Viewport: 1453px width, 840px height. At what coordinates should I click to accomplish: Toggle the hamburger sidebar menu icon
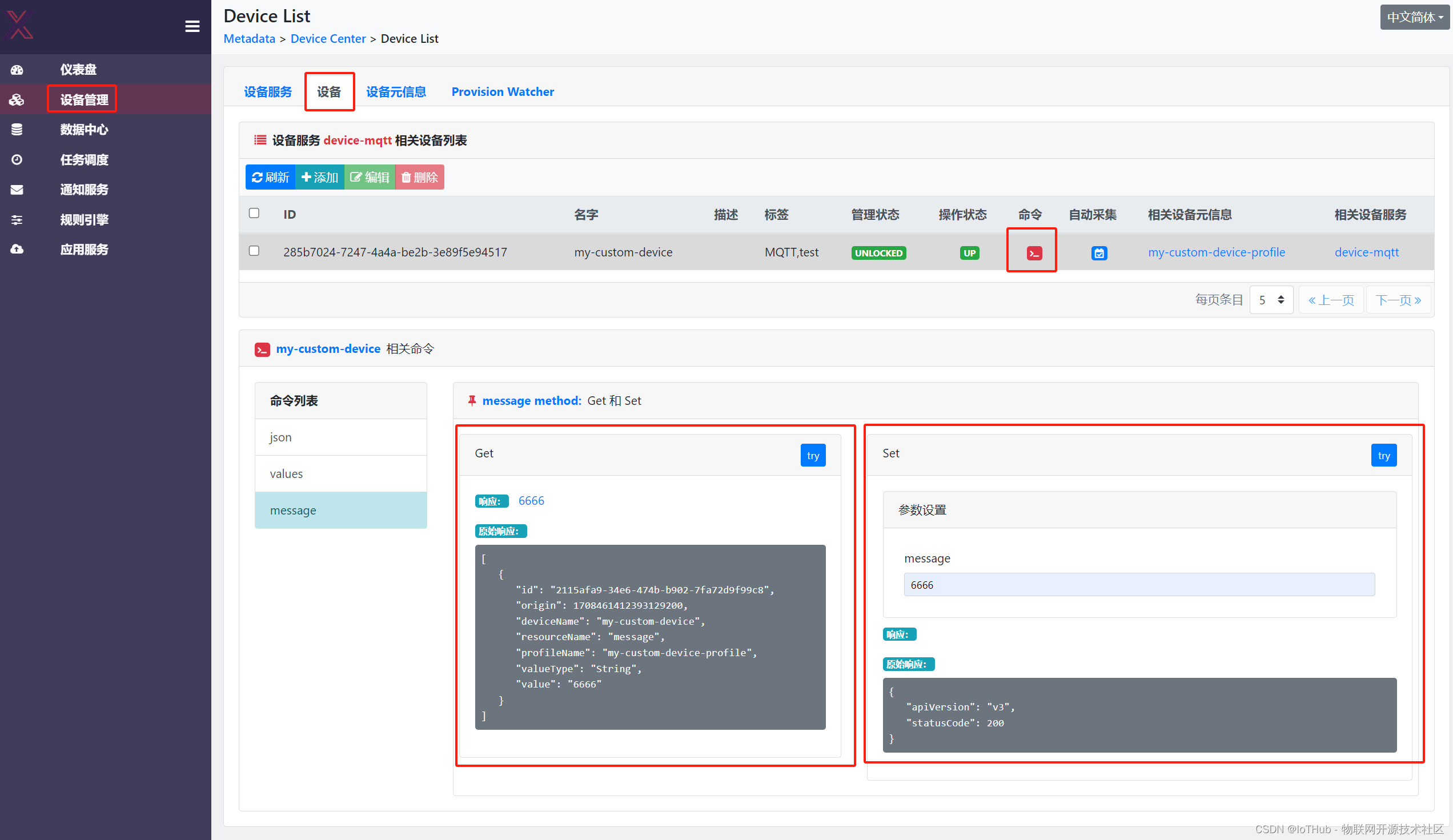pyautogui.click(x=192, y=26)
